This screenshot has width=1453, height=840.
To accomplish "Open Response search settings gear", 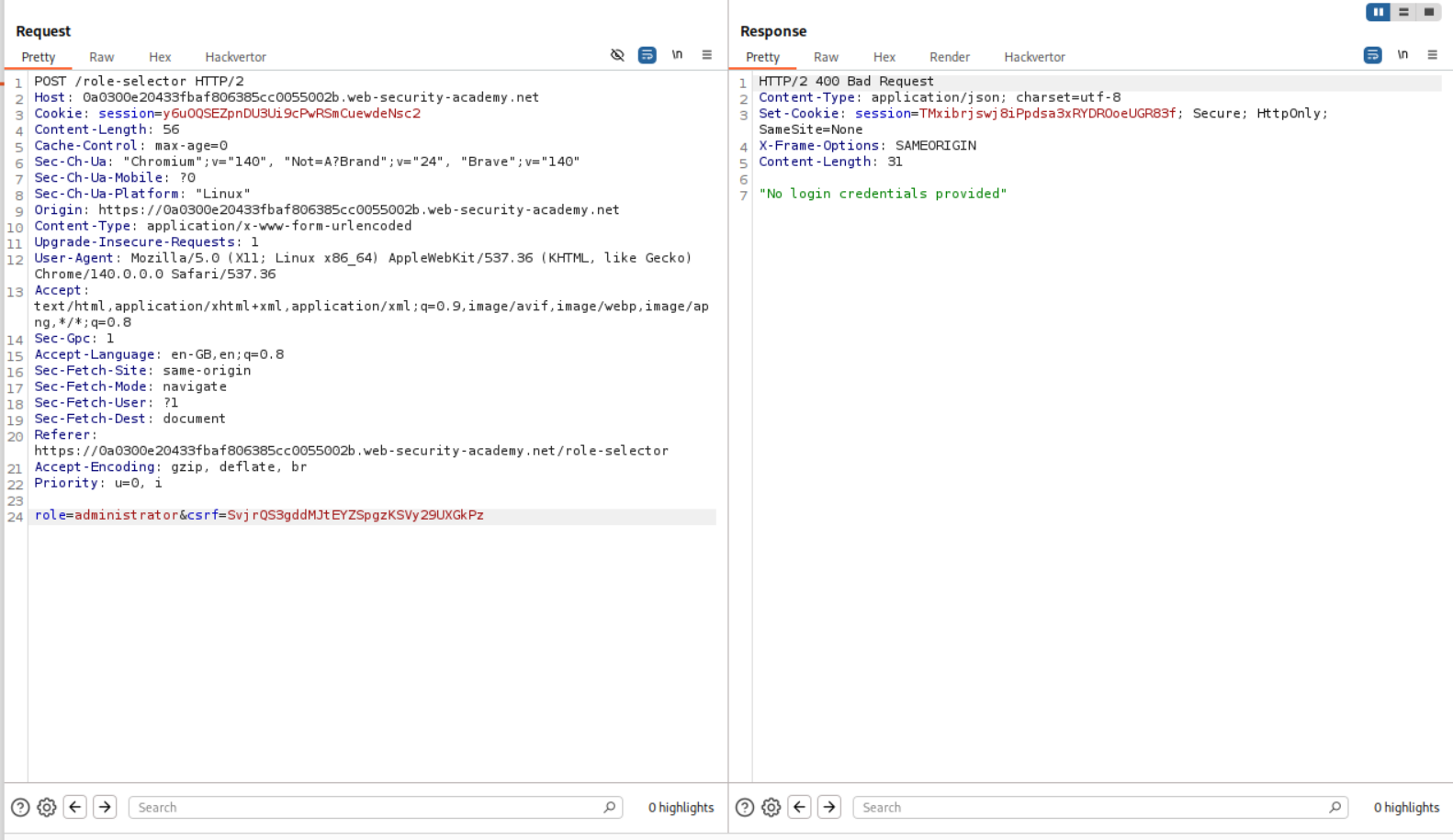I will 772,807.
